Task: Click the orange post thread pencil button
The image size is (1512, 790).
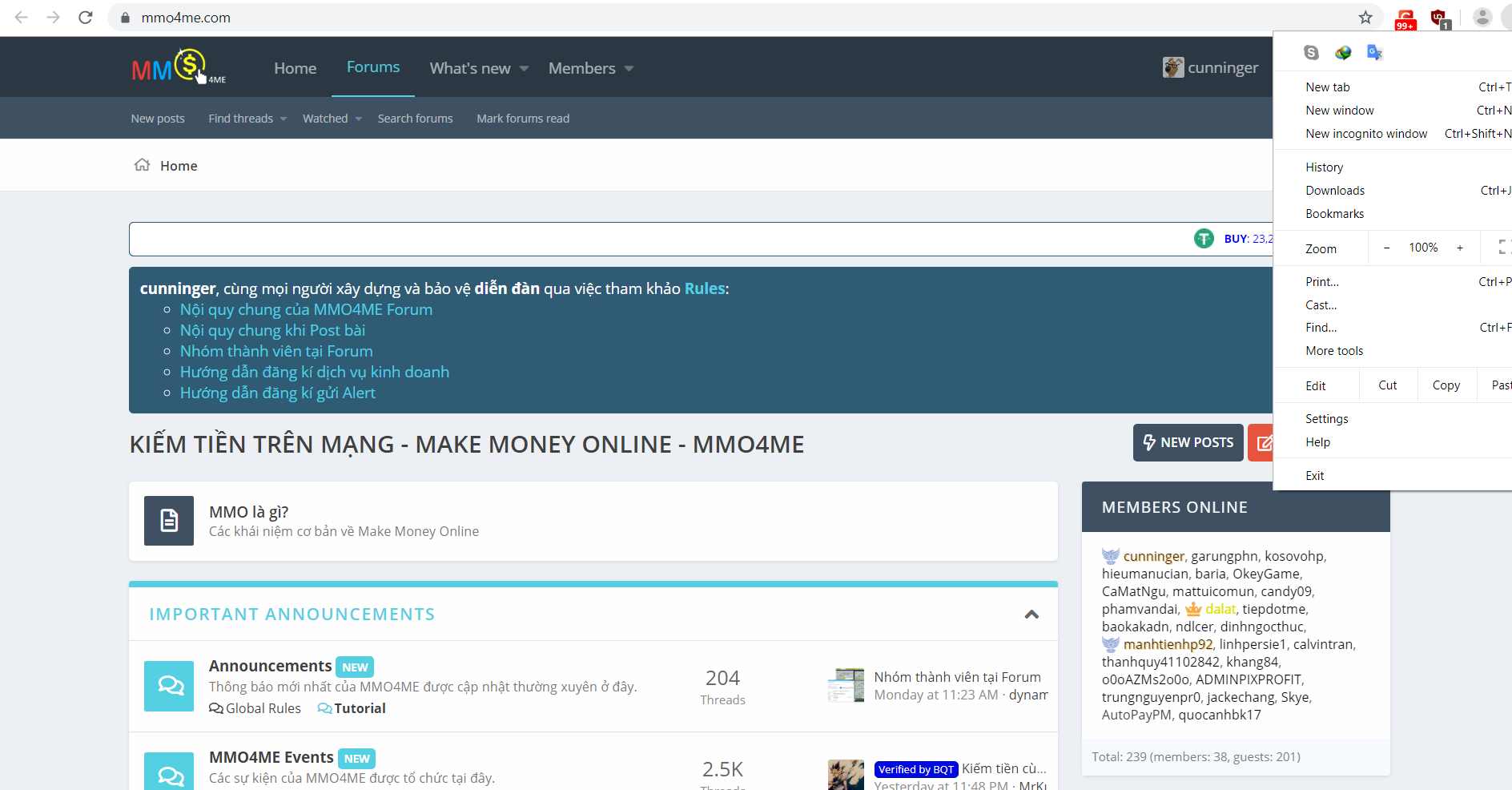Action: click(1261, 442)
